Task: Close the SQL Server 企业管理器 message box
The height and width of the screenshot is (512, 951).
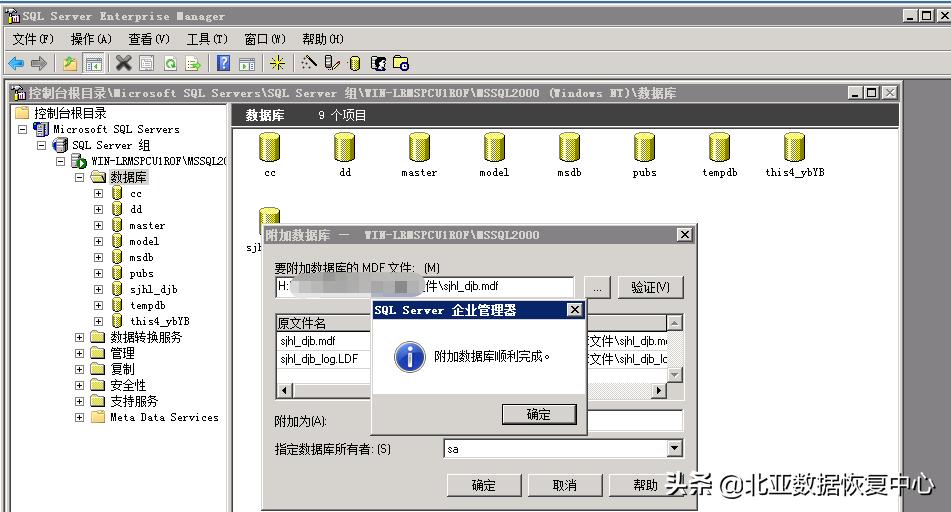Action: coord(574,310)
